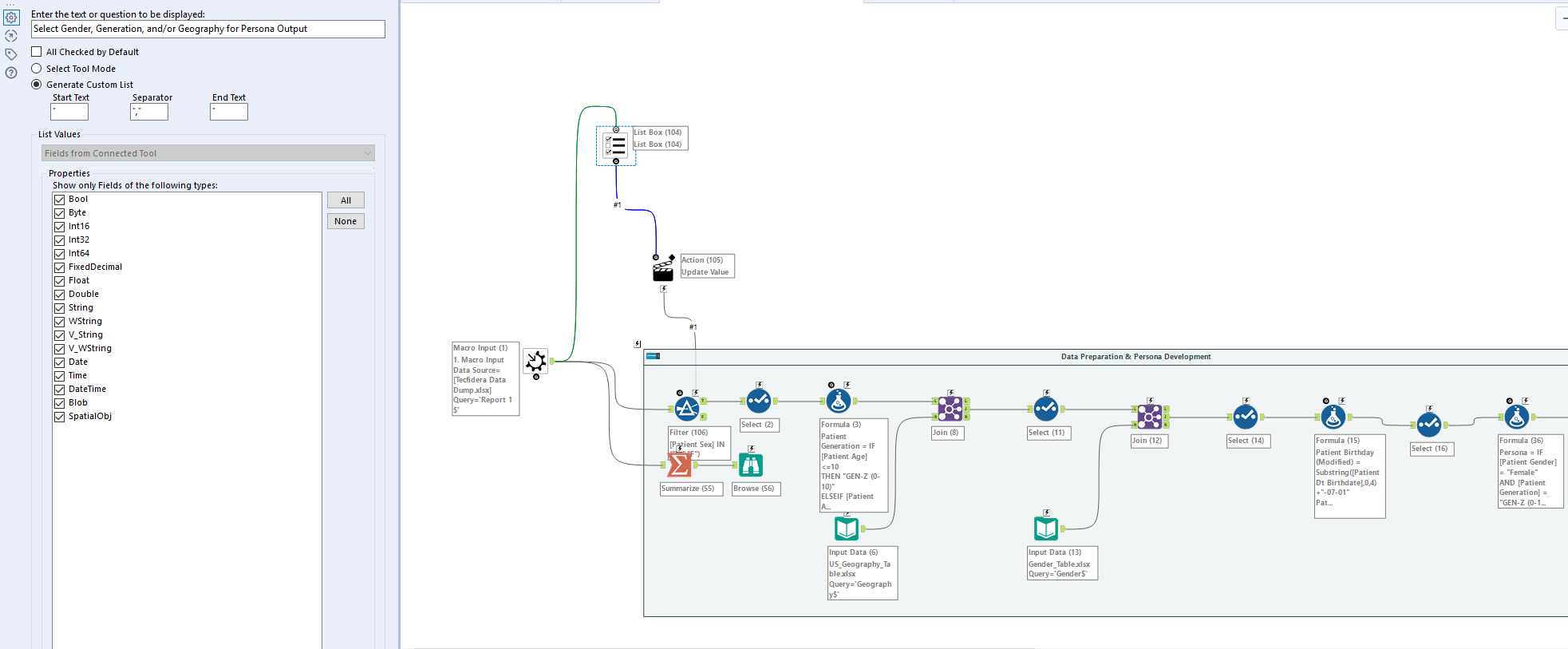Screen dimensions: 1568x649
Task: Select the Select (14) tool icon
Action: tap(1246, 417)
